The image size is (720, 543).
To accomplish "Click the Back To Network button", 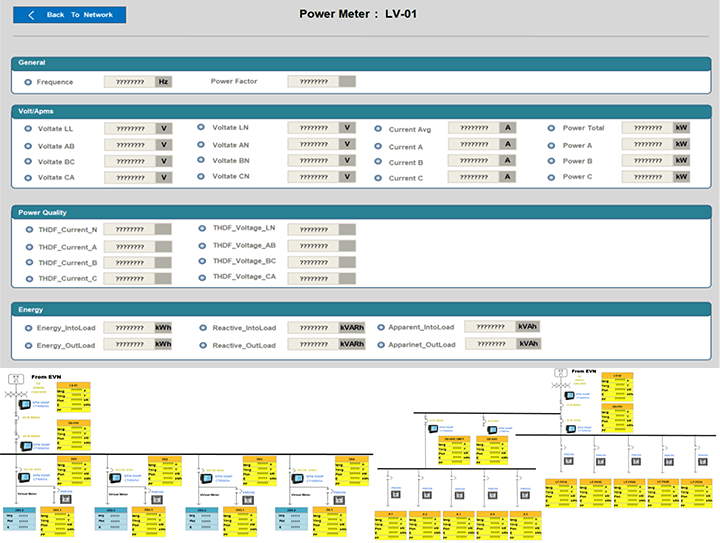I will coord(69,15).
